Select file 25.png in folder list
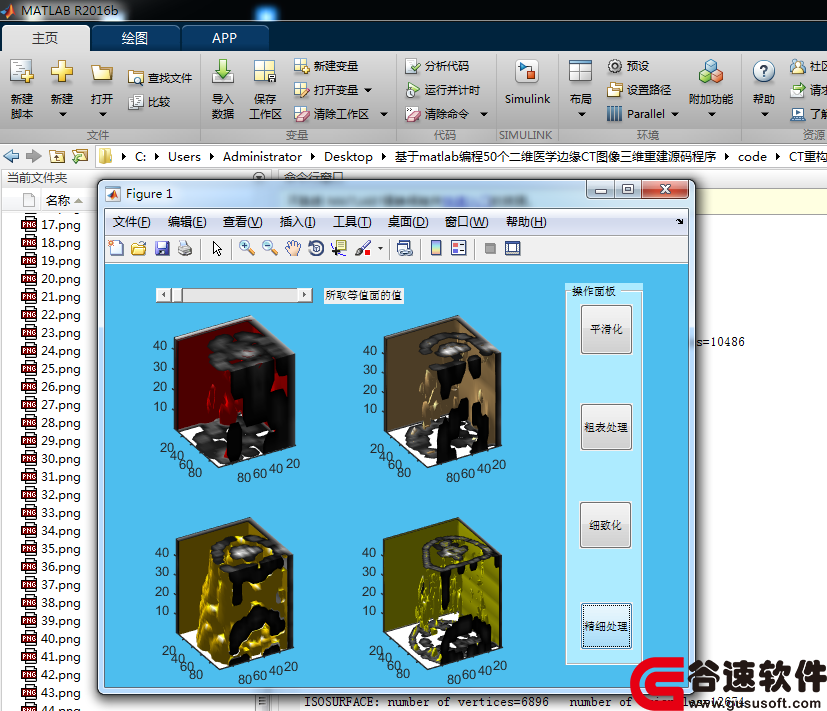The height and width of the screenshot is (711, 827). pos(51,369)
